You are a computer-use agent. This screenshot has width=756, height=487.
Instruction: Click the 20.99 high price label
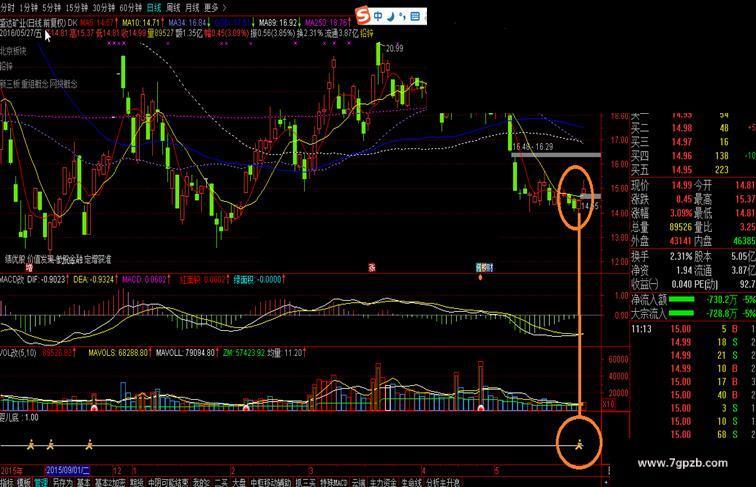(x=394, y=48)
